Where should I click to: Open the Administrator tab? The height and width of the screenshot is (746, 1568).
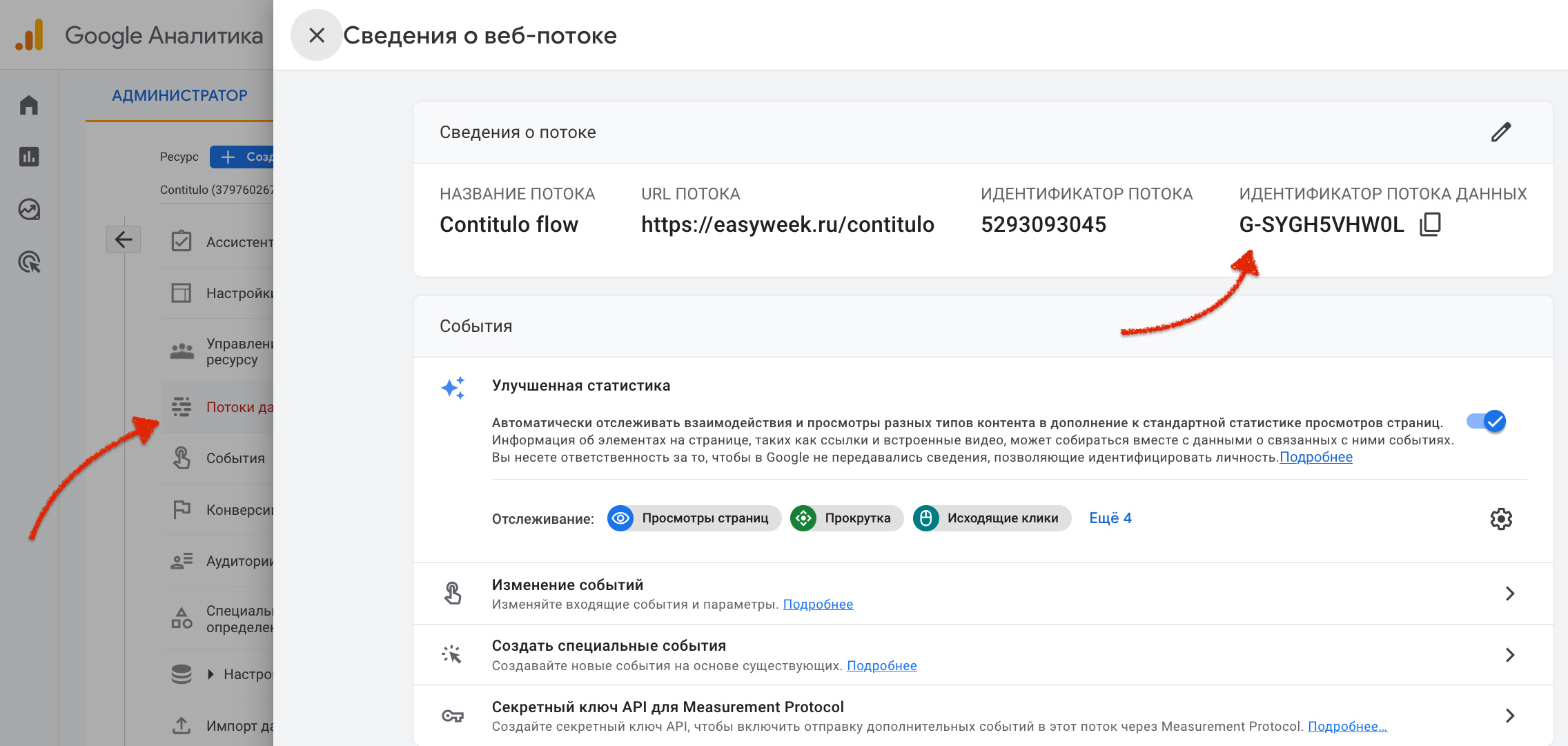pyautogui.click(x=179, y=95)
